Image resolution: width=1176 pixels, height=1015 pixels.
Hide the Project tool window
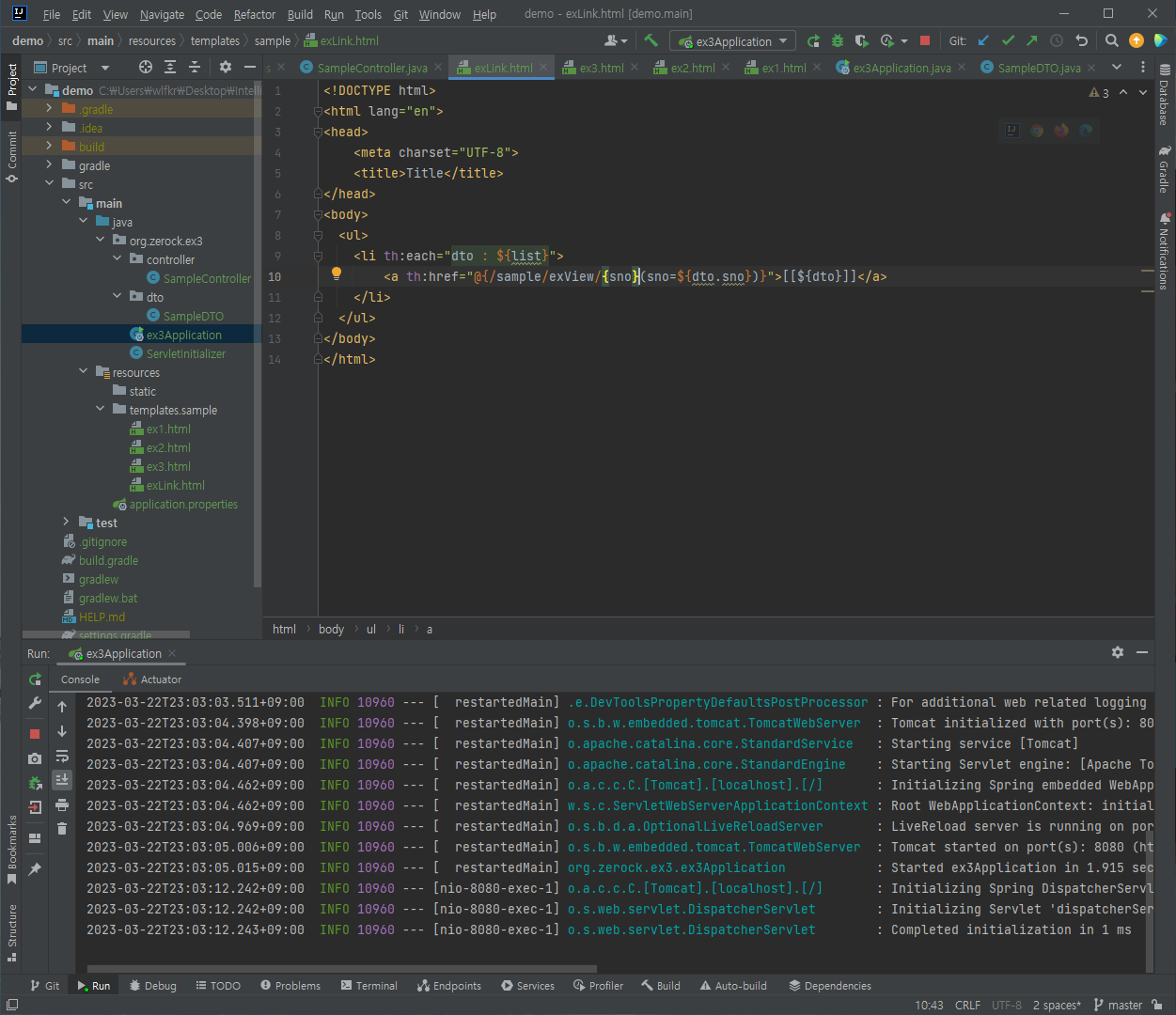pos(250,67)
